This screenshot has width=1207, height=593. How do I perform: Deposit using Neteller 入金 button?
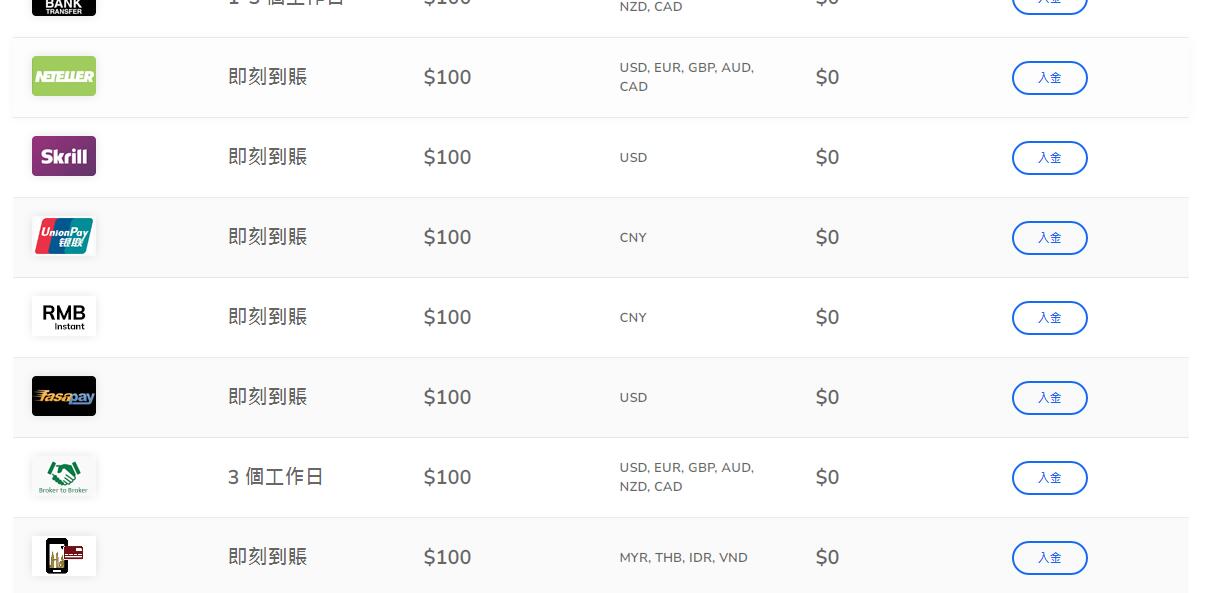point(1049,78)
